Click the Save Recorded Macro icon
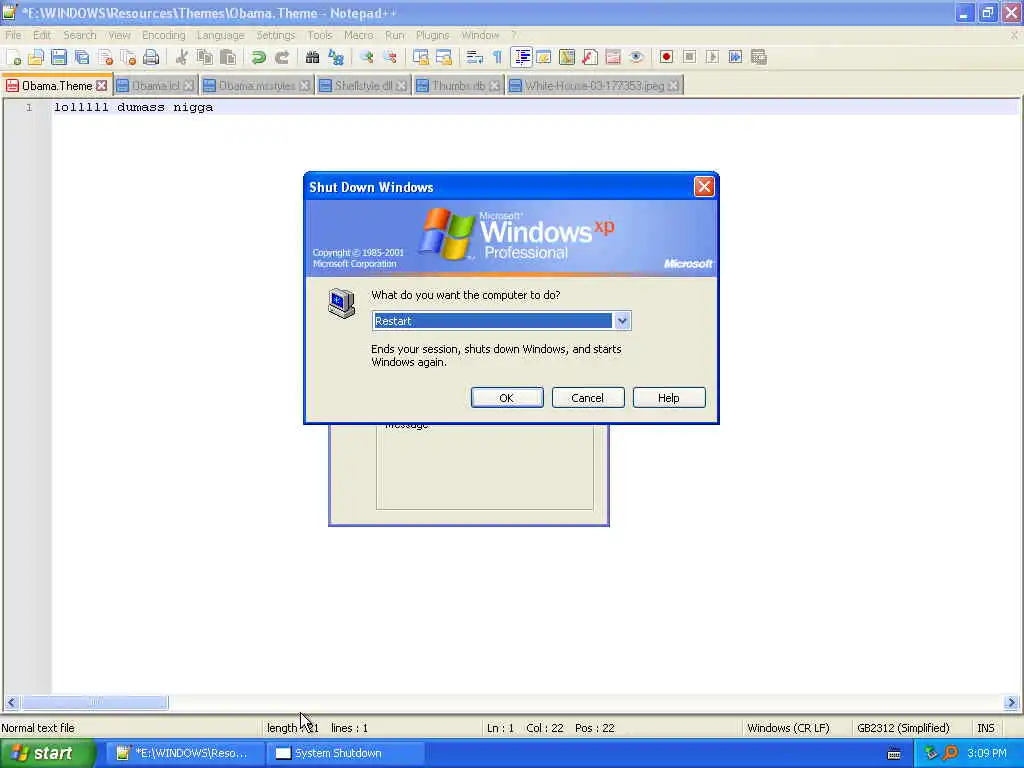 point(759,57)
